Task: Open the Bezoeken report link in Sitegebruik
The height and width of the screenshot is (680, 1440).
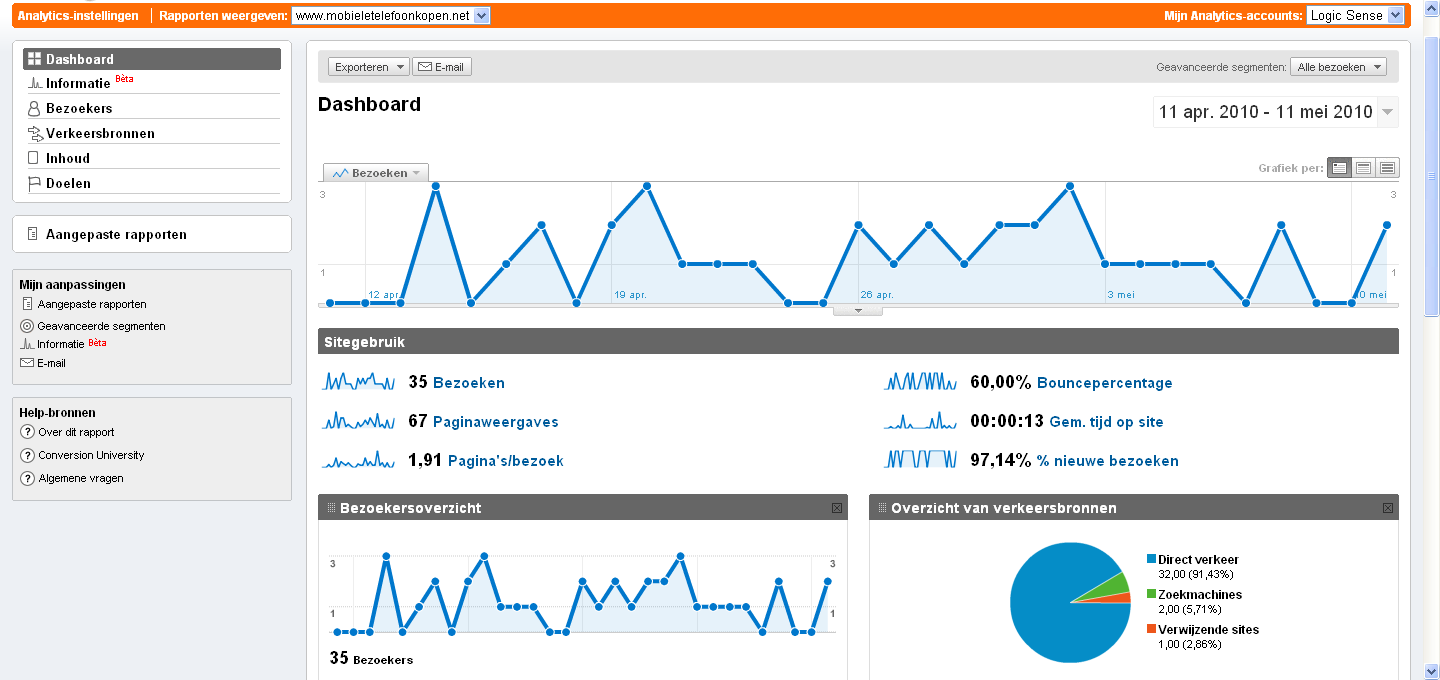Action: coord(469,383)
